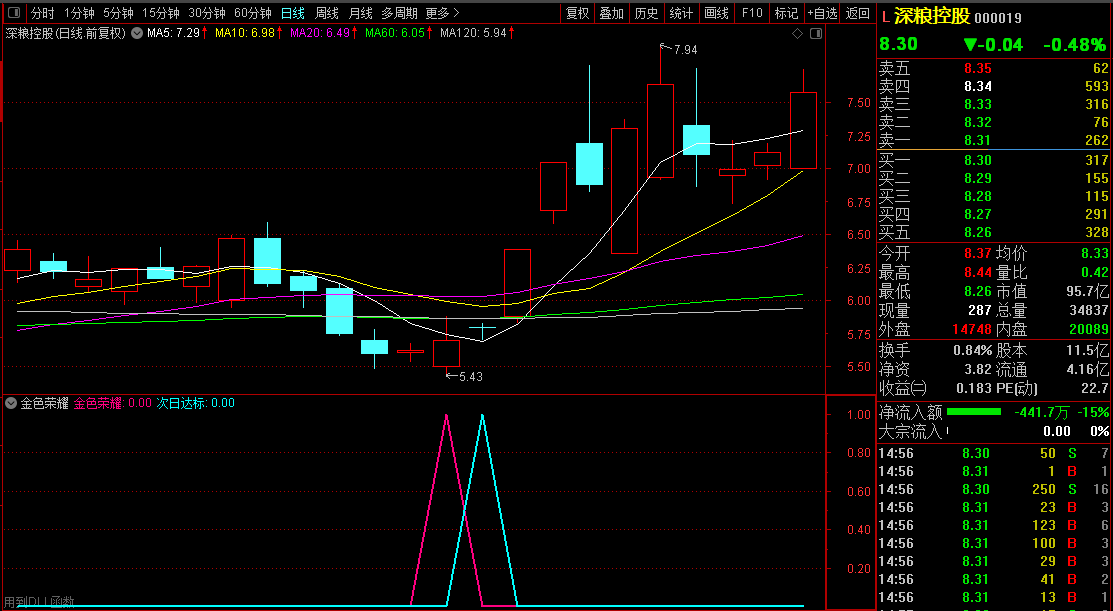
Task: Click the 返回 back button
Action: point(858,13)
